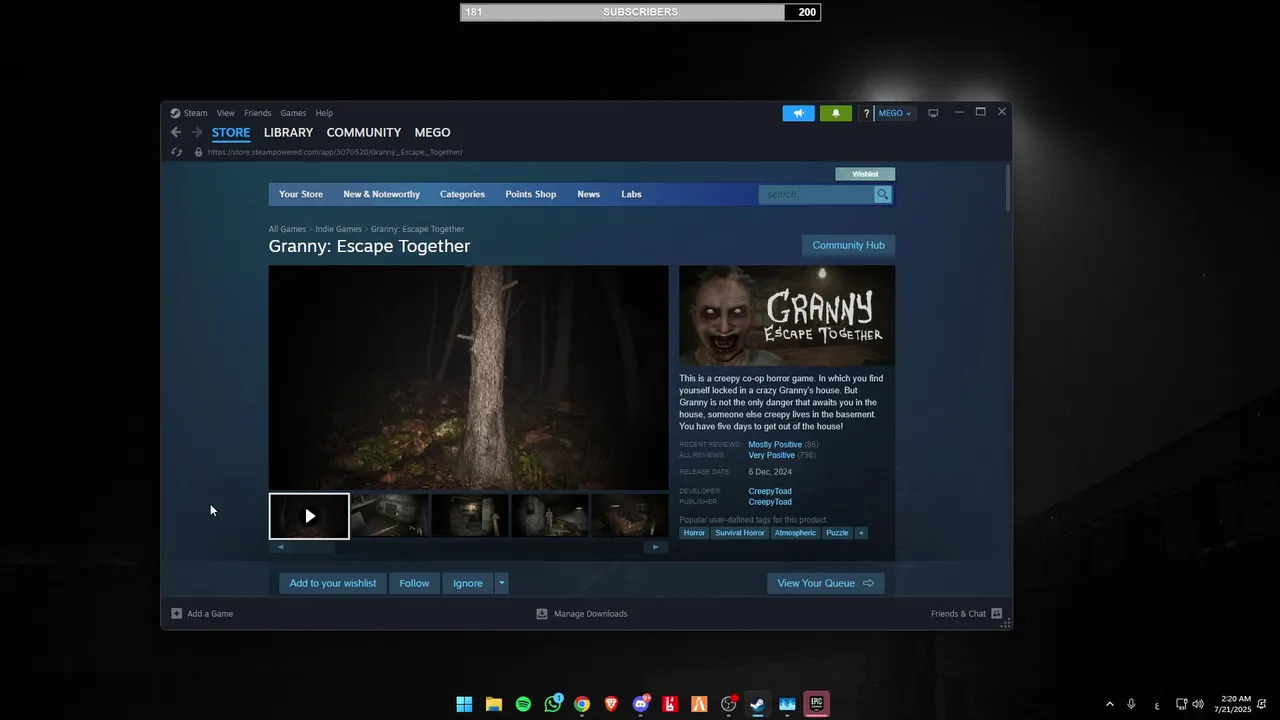Open the Categories dropdown

coord(462,194)
